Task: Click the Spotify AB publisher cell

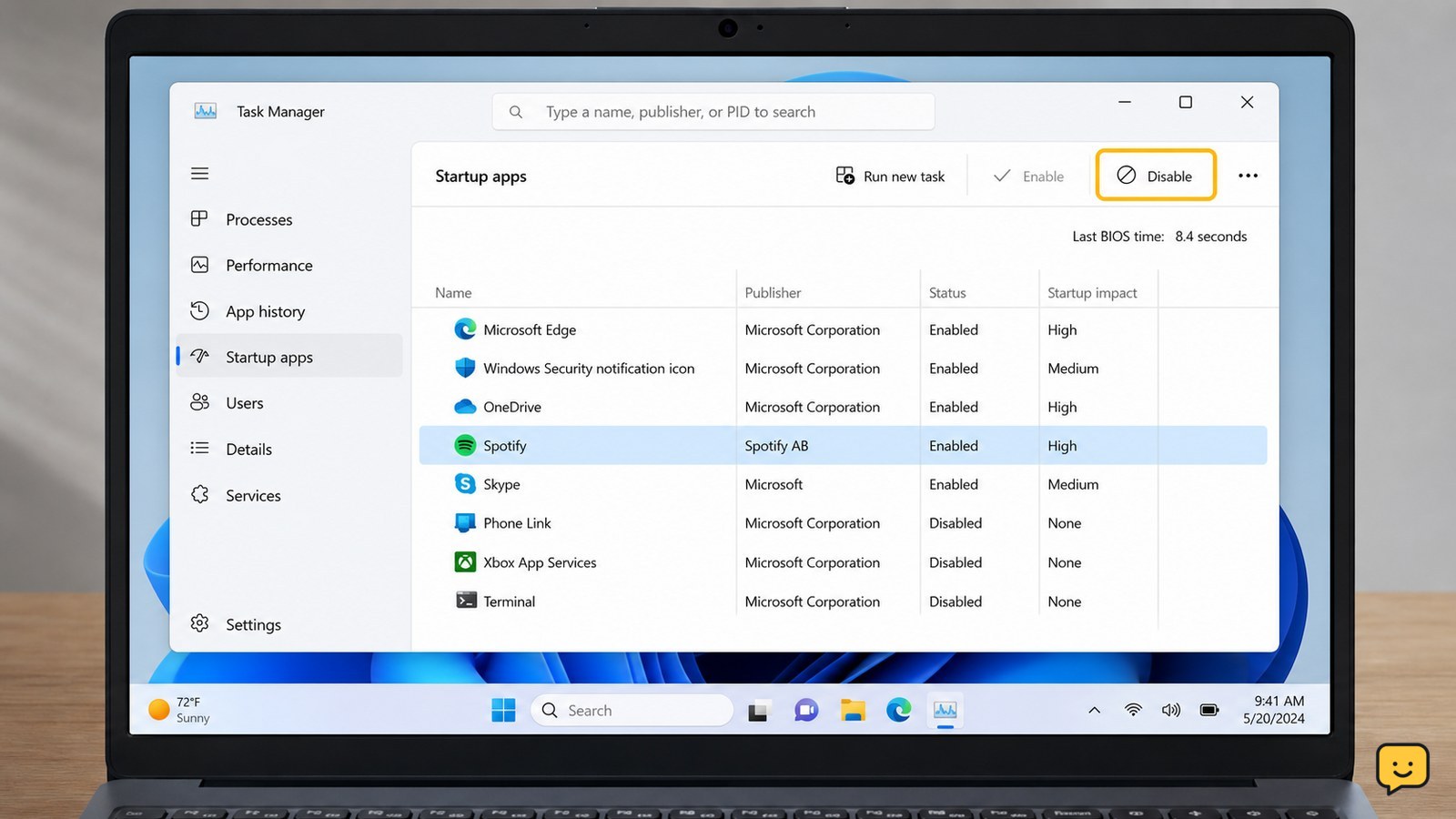Action: 776,446
